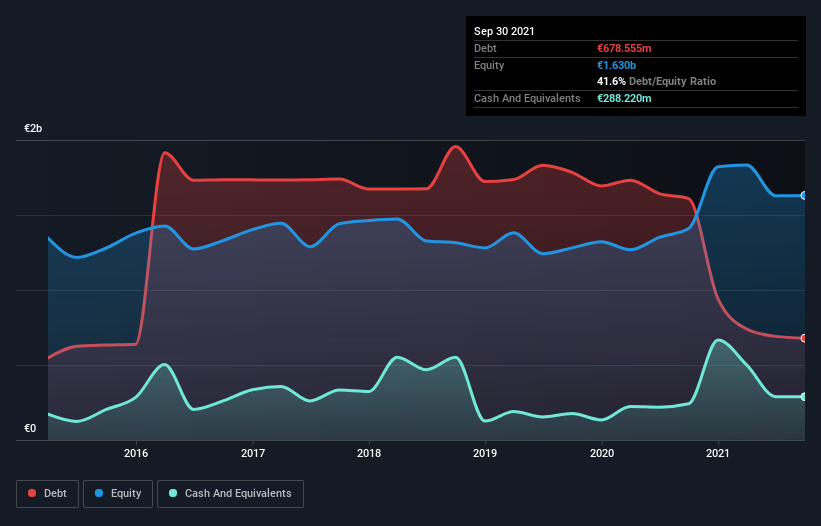The image size is (821, 526).
Task: Click the blue Equity legend dot
Action: pos(99,493)
